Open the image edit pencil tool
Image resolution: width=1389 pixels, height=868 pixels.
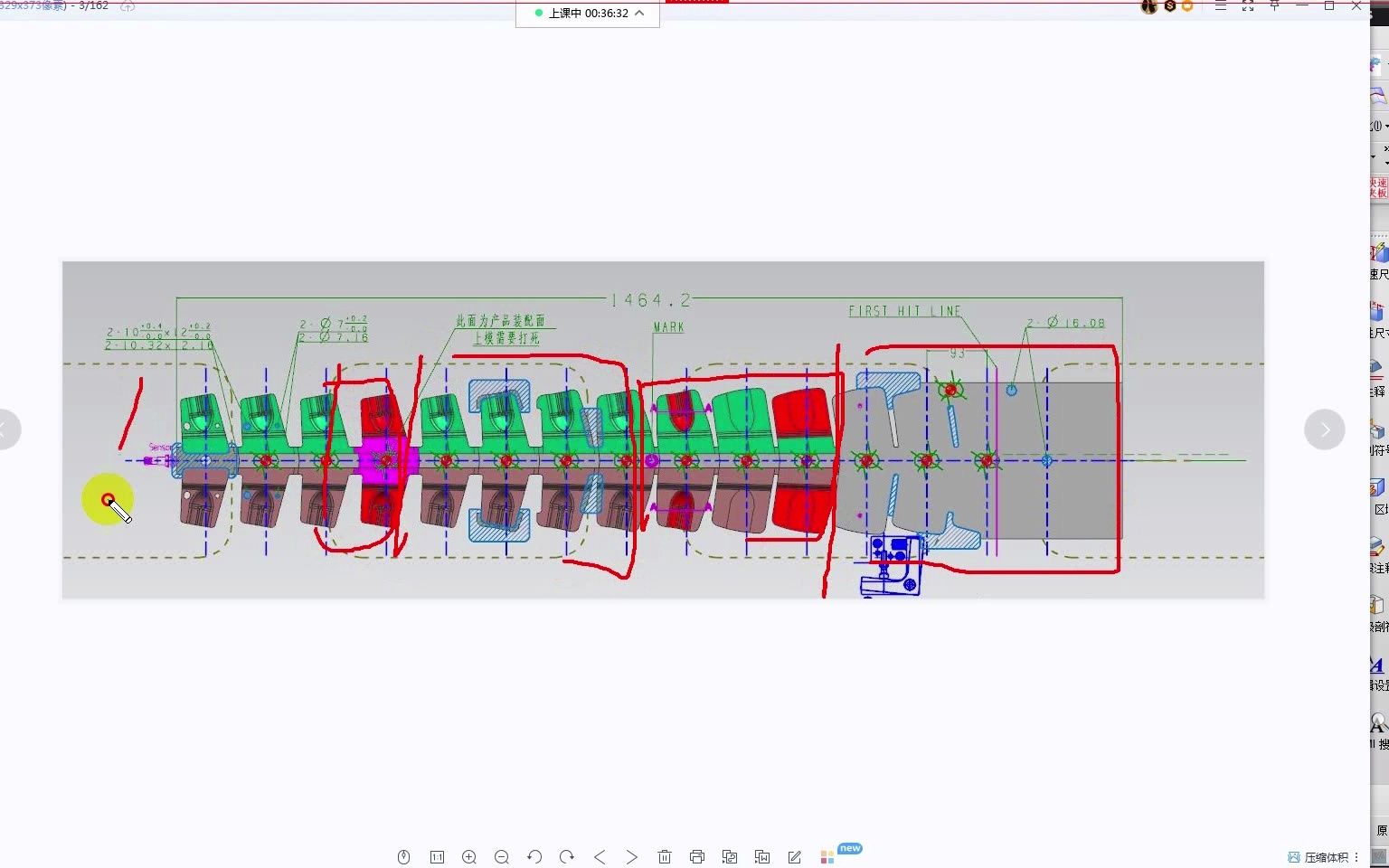(x=795, y=856)
